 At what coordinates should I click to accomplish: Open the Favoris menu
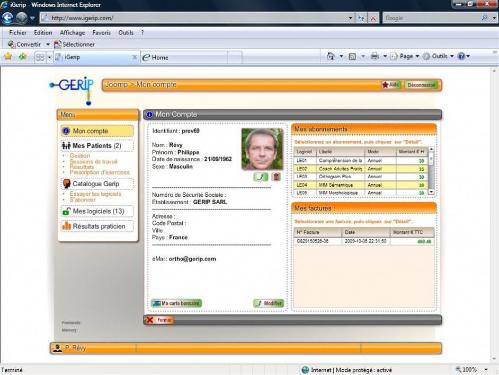pyautogui.click(x=101, y=33)
